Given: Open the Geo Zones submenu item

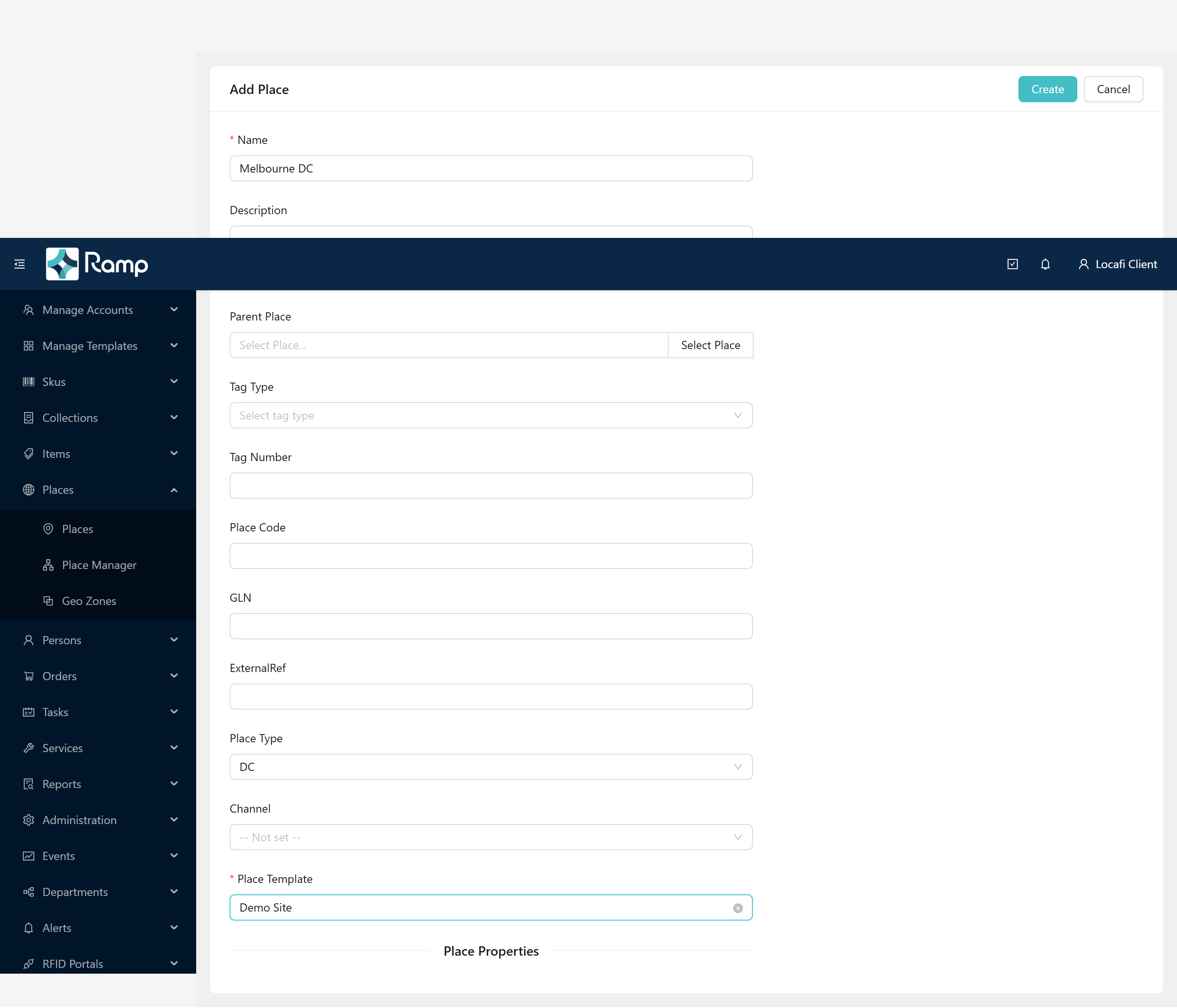Looking at the screenshot, I should 98,601.
